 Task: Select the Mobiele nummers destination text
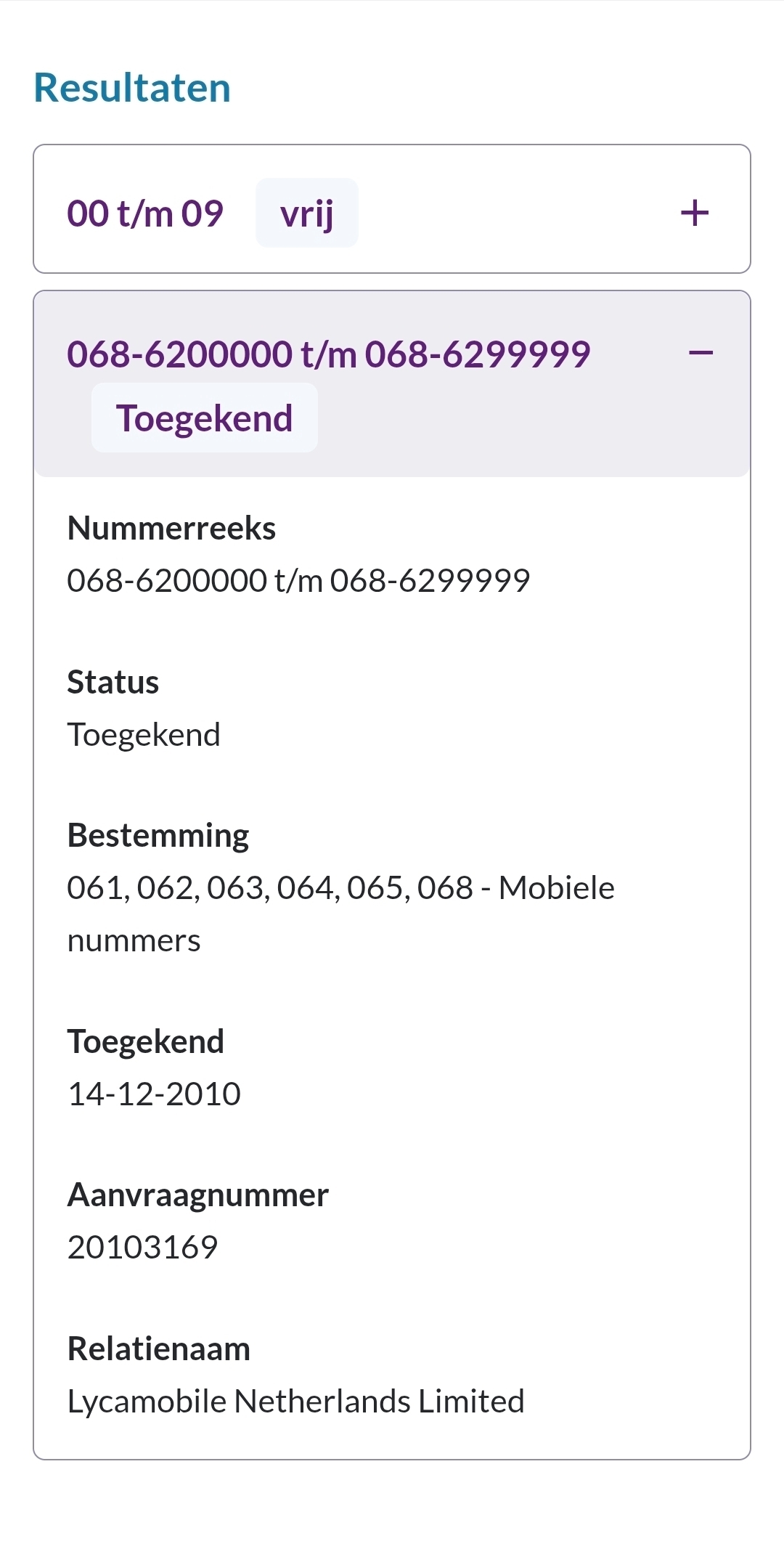(341, 914)
